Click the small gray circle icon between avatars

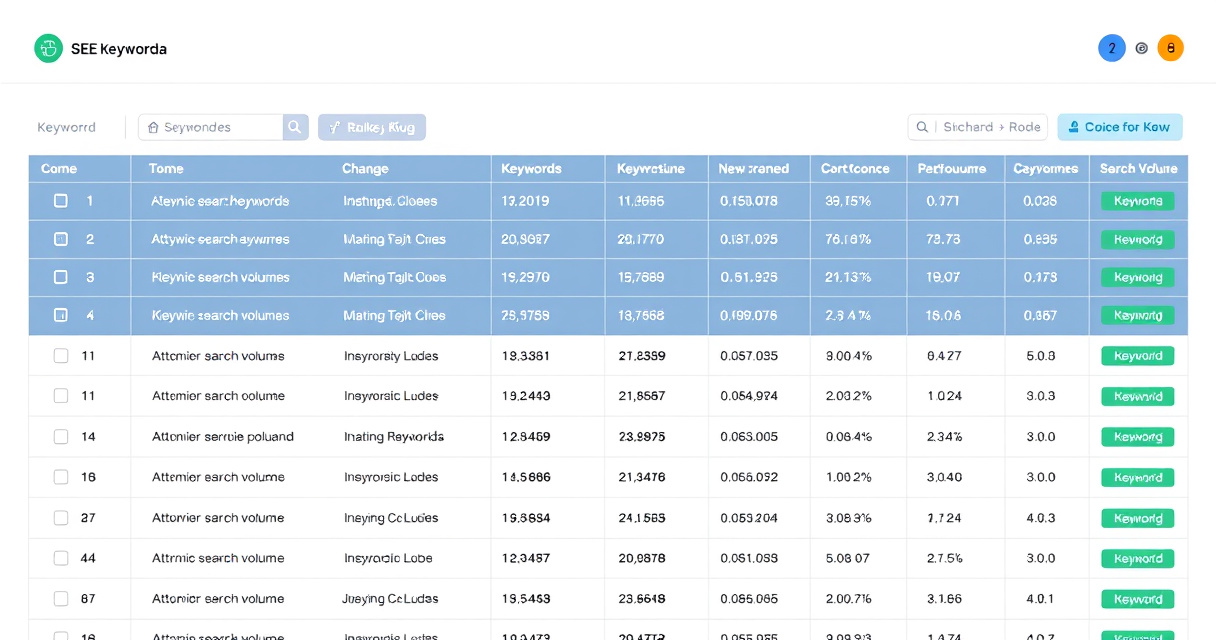pyautogui.click(x=1142, y=48)
